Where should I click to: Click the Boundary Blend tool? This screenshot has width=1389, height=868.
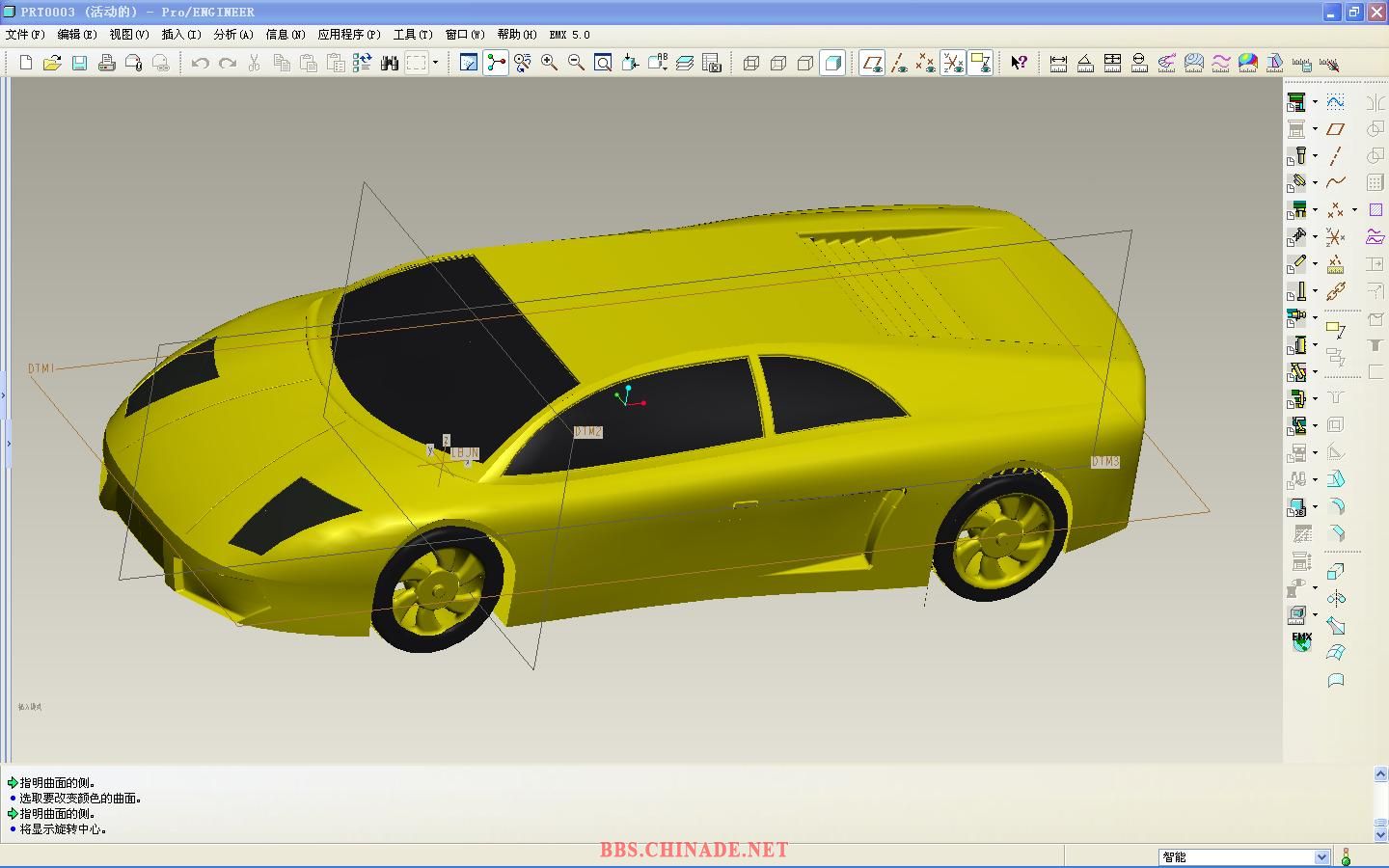[x=1336, y=653]
